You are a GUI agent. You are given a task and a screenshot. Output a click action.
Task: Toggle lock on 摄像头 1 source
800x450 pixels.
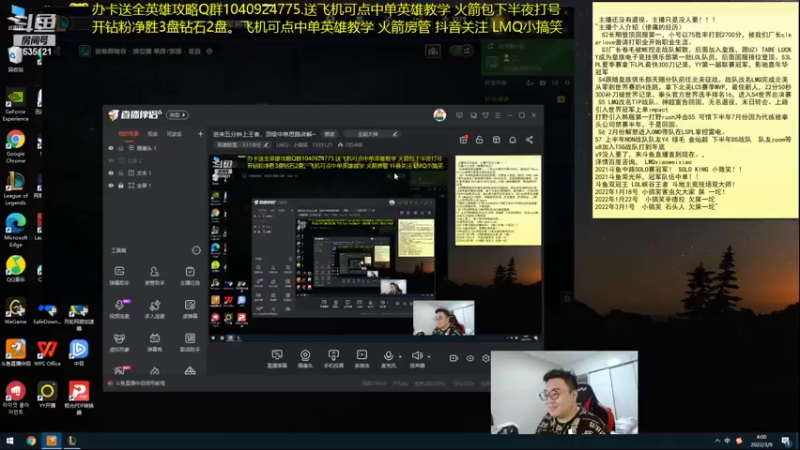[121, 148]
